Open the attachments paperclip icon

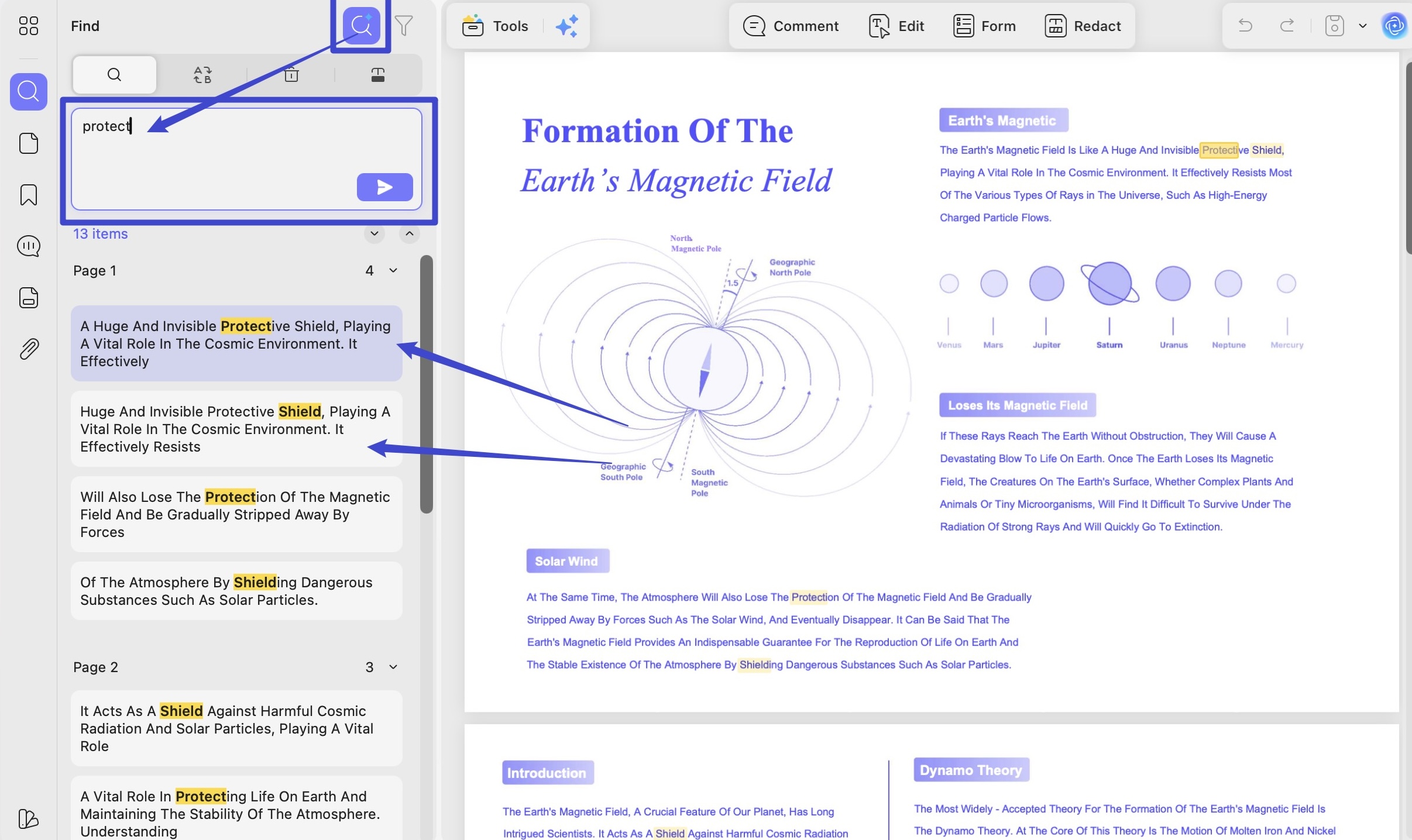[28, 349]
